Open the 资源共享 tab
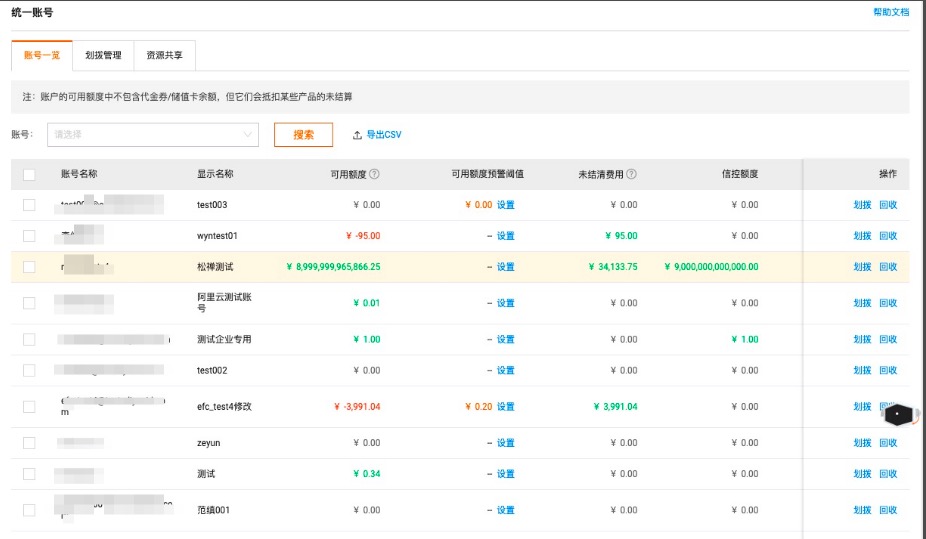The height and width of the screenshot is (539, 926). click(165, 55)
